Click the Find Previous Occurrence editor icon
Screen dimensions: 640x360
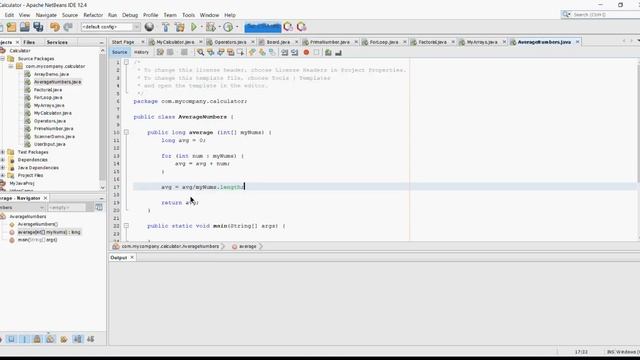click(x=211, y=52)
